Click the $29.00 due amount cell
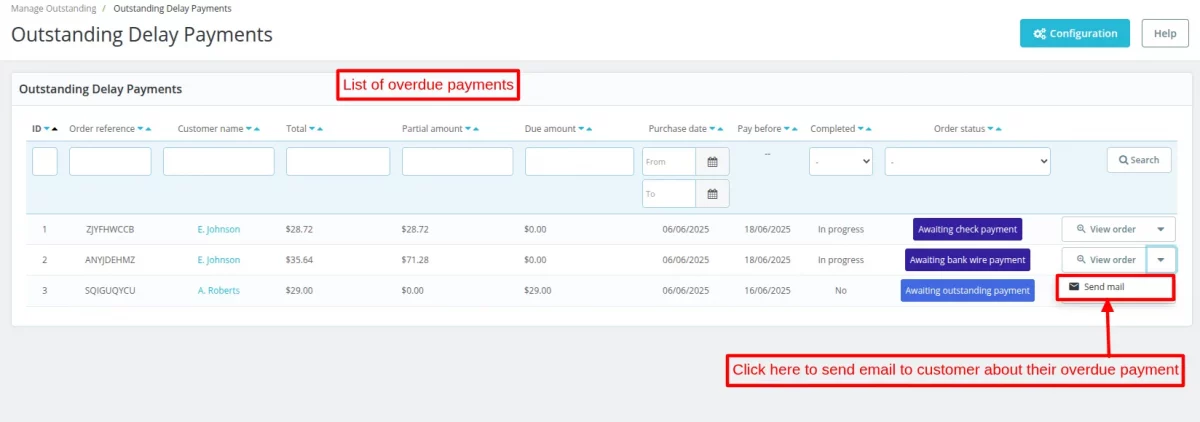 tap(538, 291)
